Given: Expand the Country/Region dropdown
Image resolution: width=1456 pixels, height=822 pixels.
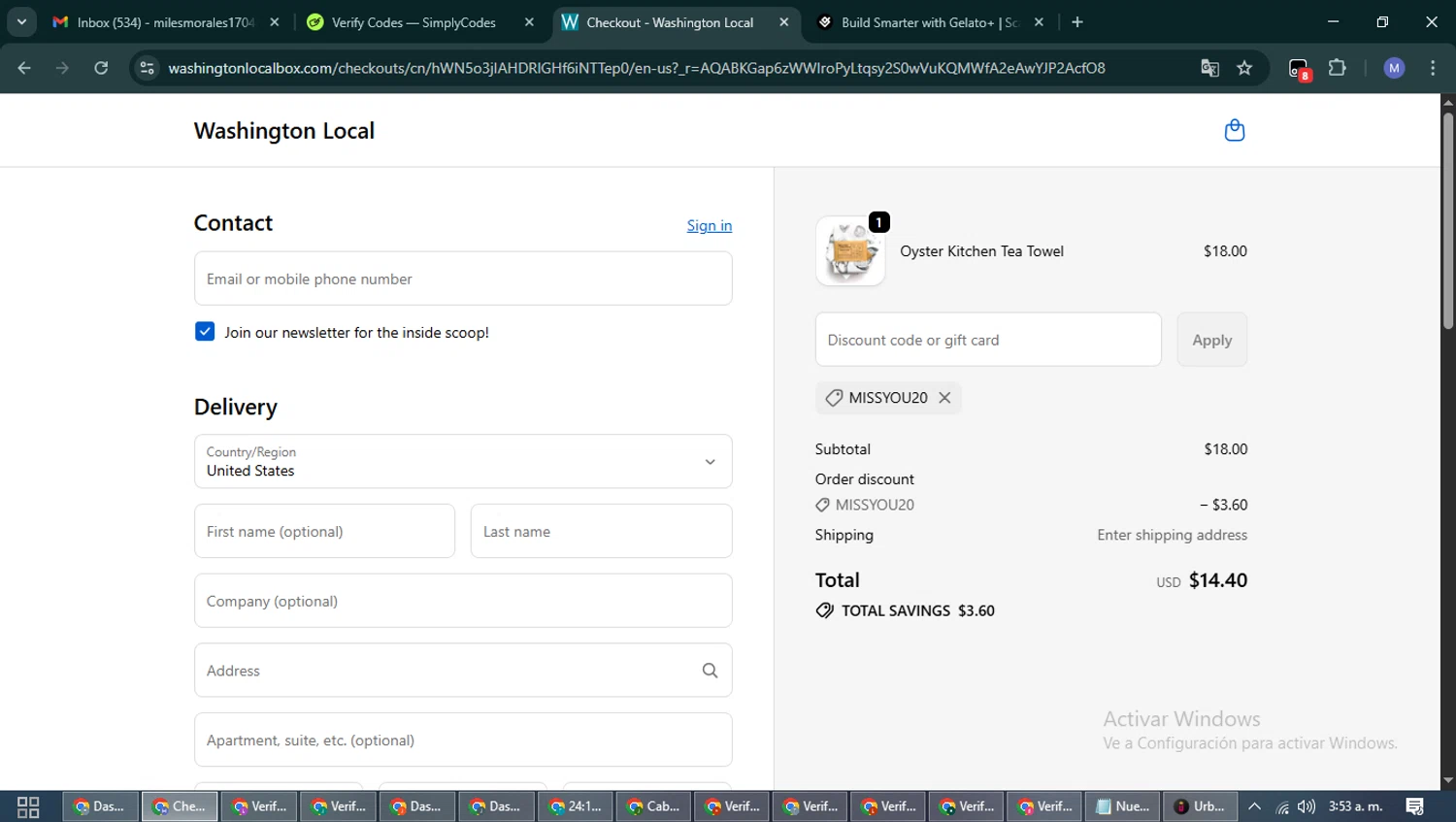Looking at the screenshot, I should [463, 461].
